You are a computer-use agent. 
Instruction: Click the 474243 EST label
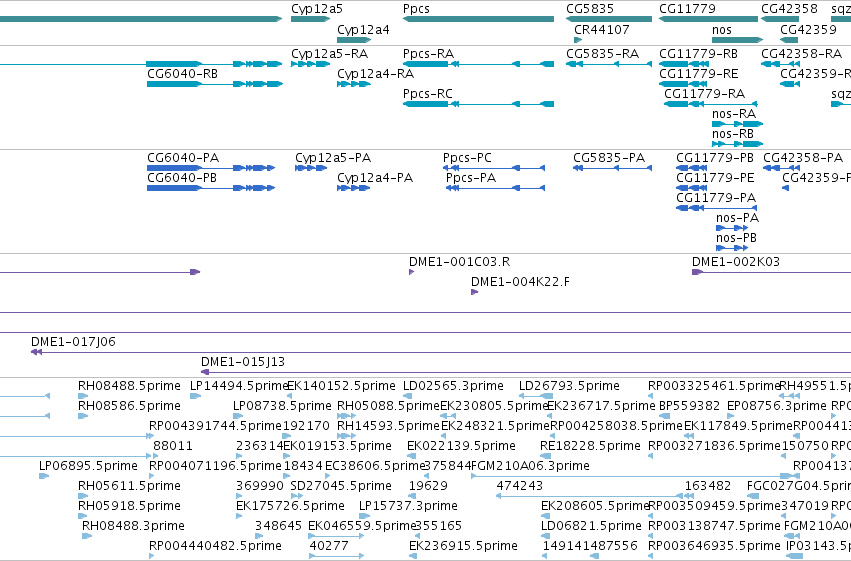click(x=519, y=486)
